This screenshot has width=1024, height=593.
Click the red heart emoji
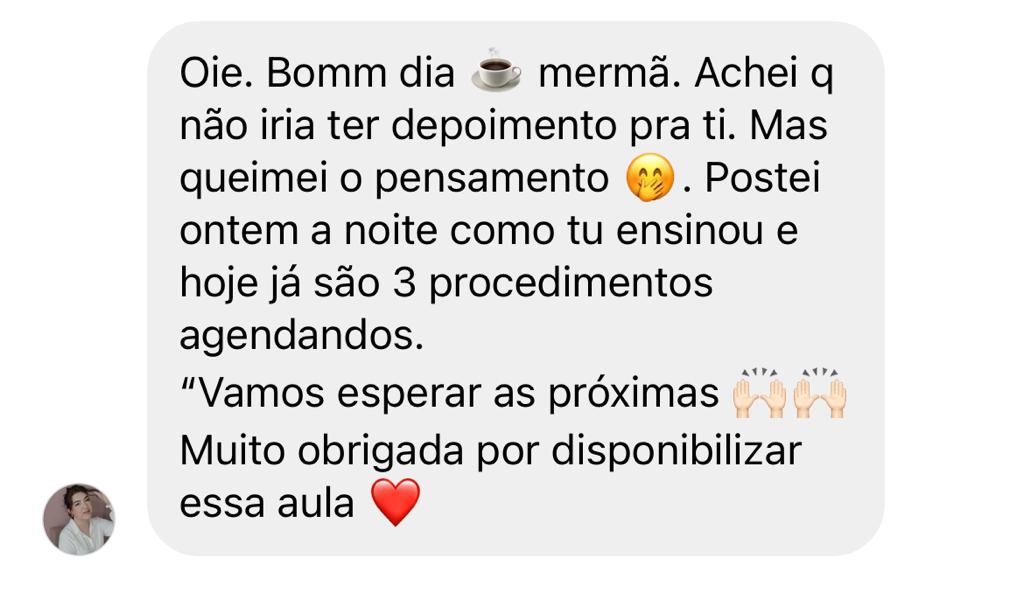(x=395, y=502)
